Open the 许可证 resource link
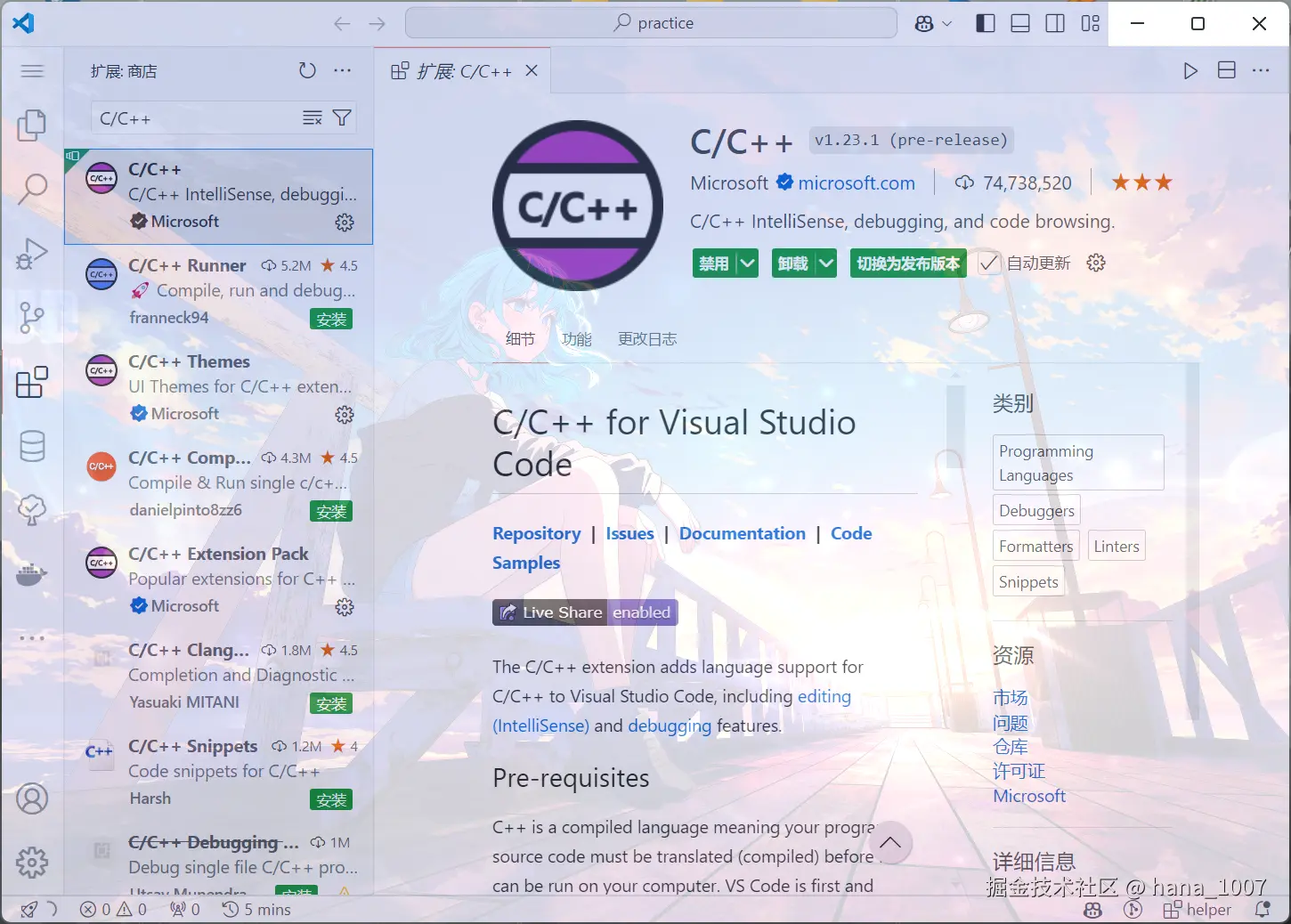The image size is (1291, 924). (1019, 771)
